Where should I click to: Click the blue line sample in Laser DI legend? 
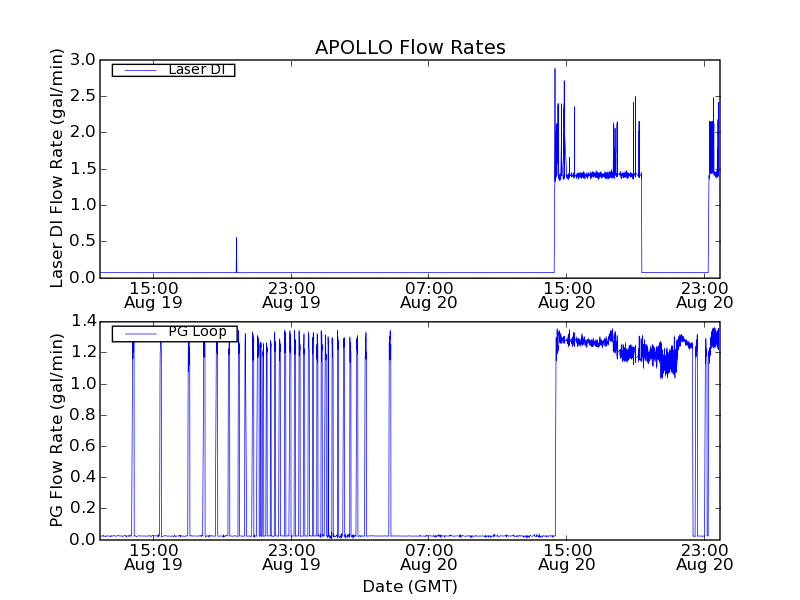138,70
